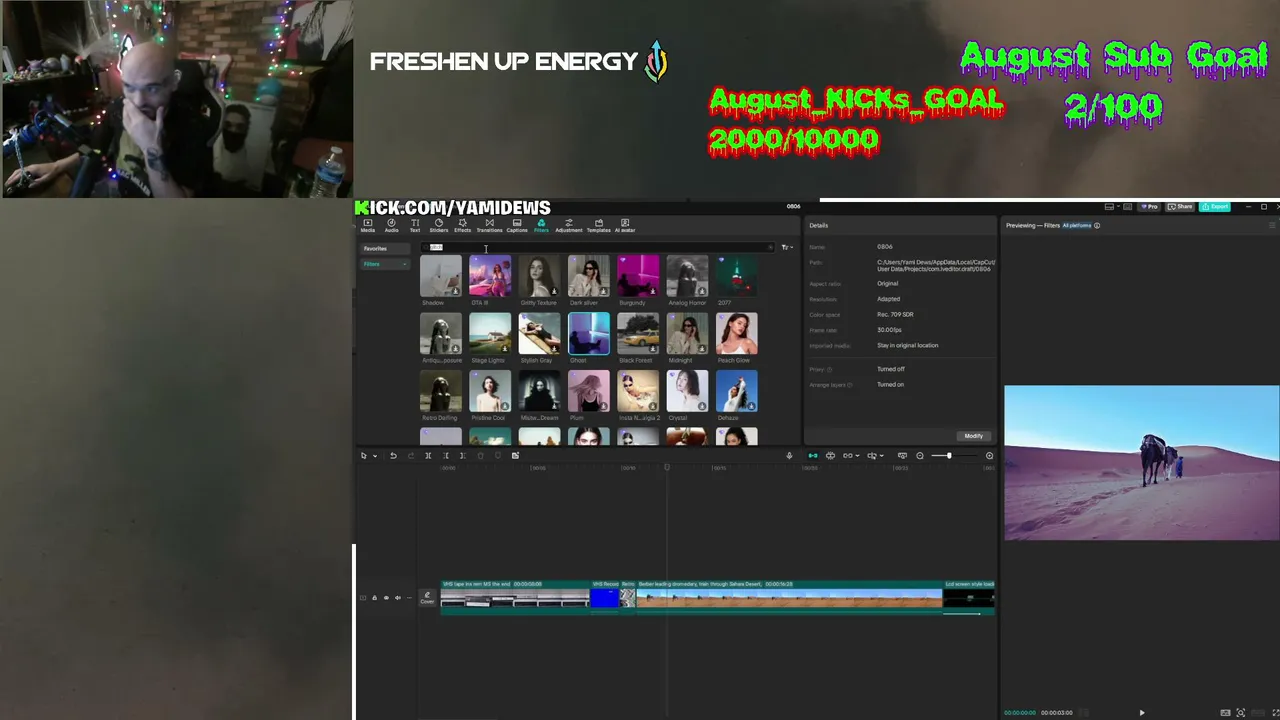Open the Templates tab icon

click(599, 223)
